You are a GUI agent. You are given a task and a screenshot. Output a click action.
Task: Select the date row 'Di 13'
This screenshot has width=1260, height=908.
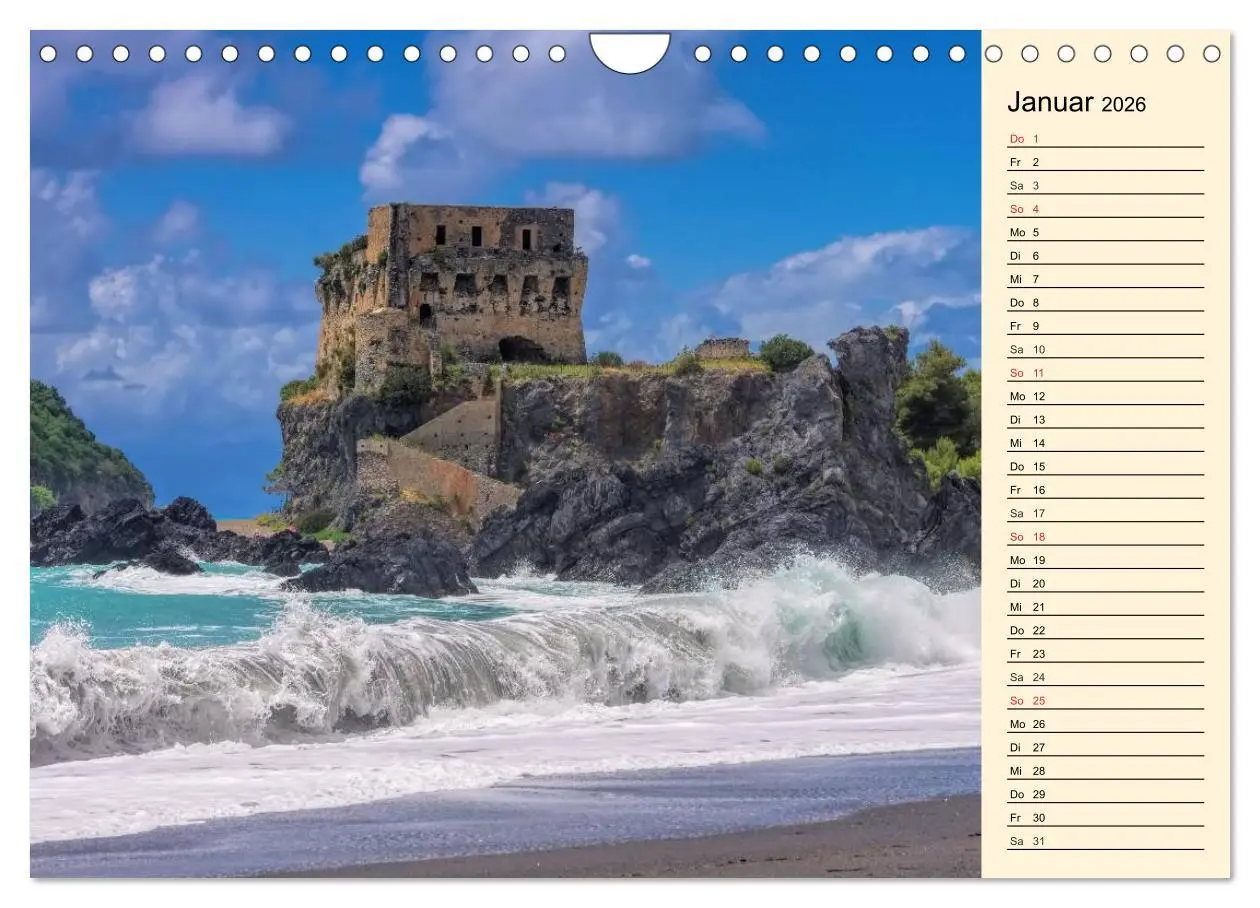[1105, 419]
